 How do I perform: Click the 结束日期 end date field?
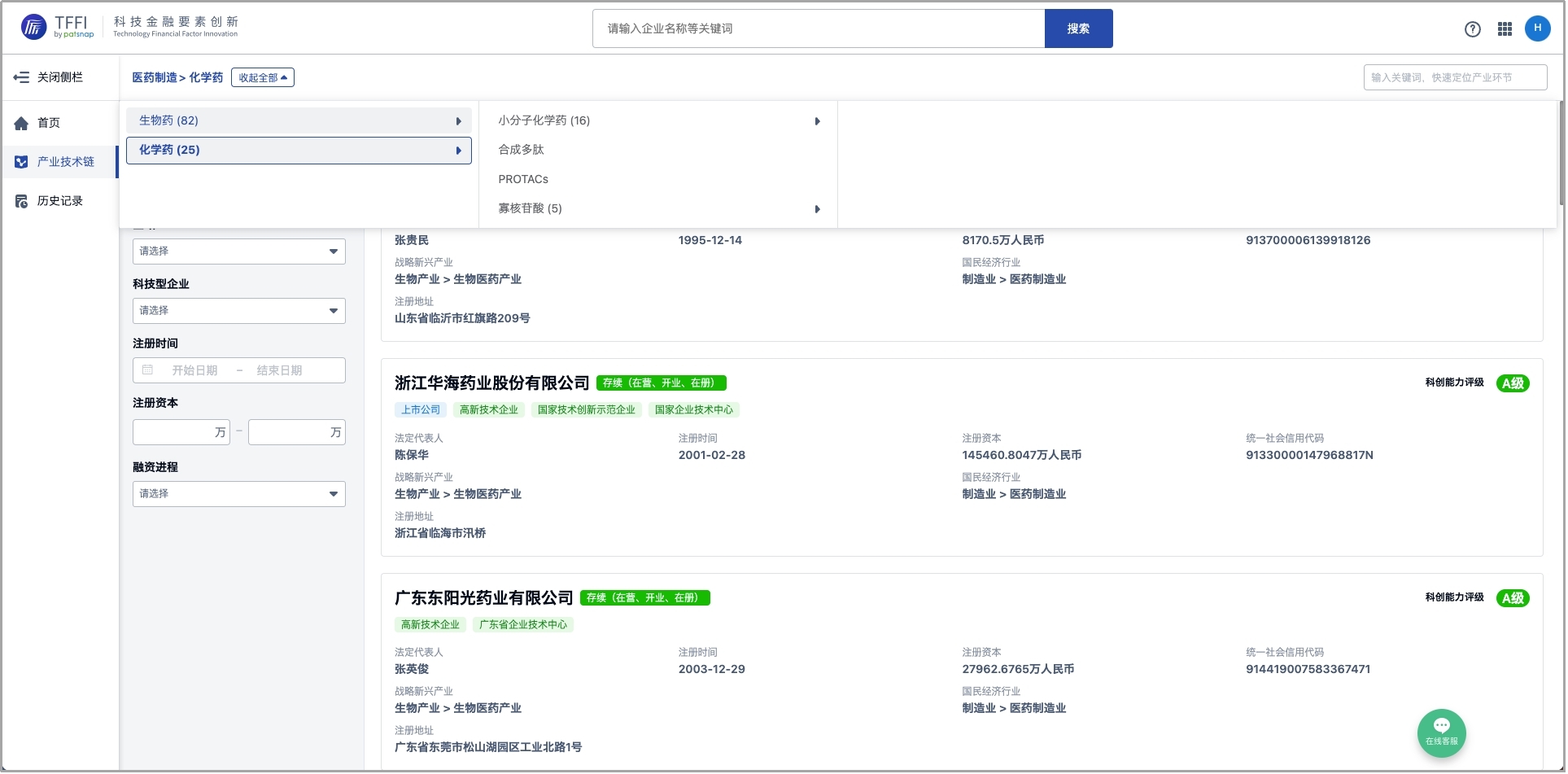point(280,370)
